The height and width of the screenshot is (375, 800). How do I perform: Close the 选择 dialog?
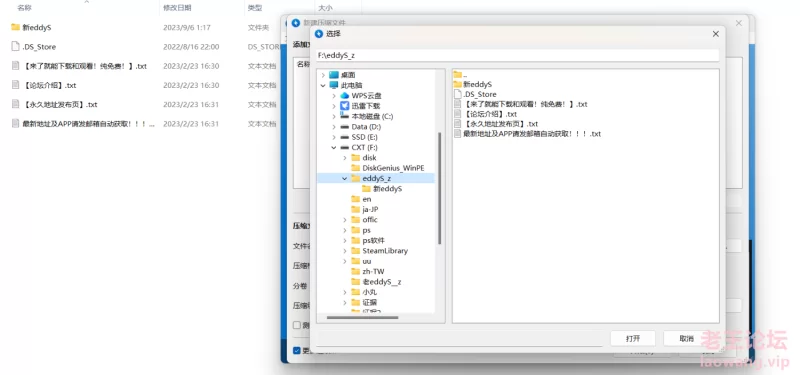pyautogui.click(x=716, y=34)
